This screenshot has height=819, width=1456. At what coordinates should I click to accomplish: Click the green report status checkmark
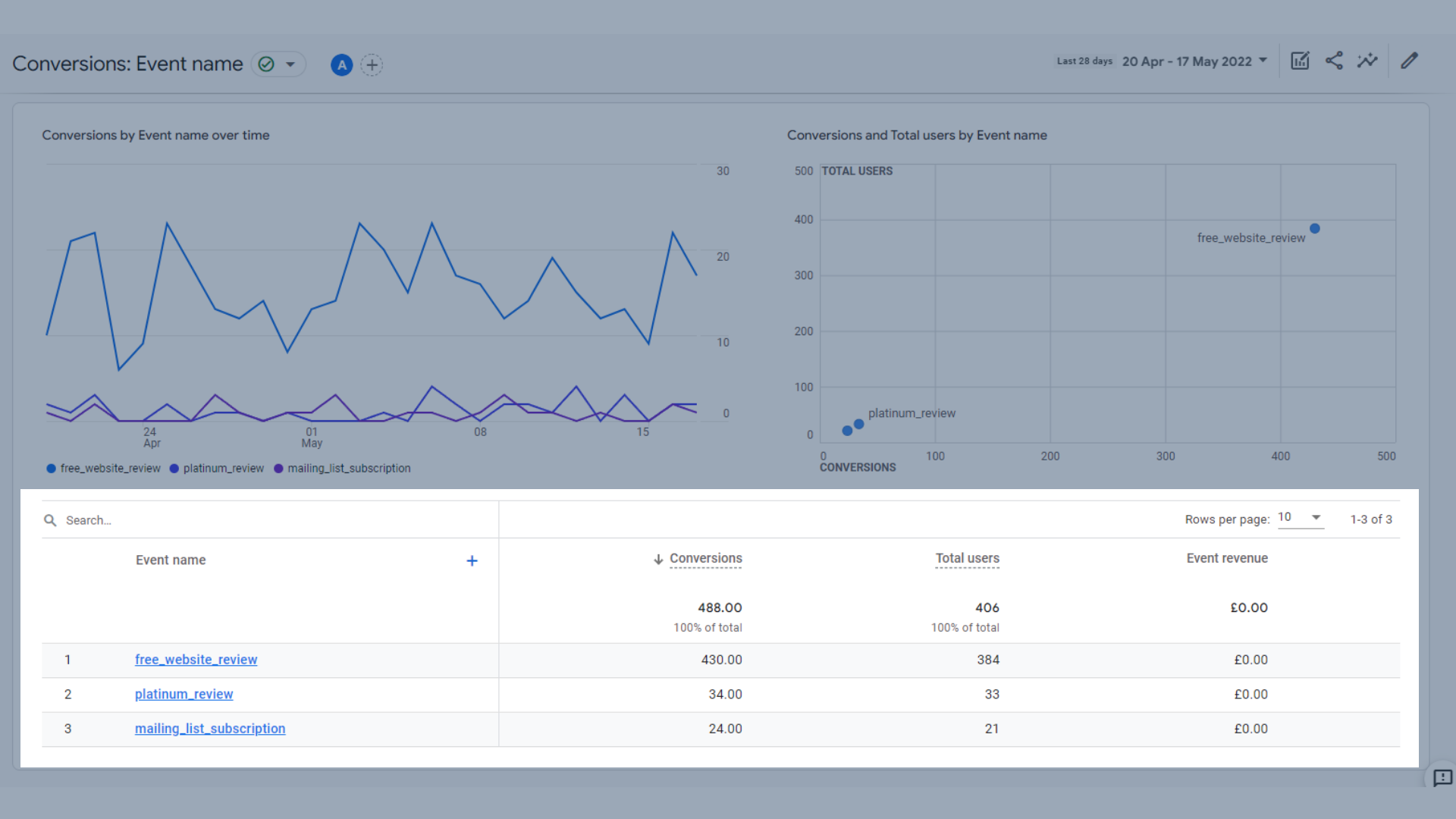tap(266, 64)
